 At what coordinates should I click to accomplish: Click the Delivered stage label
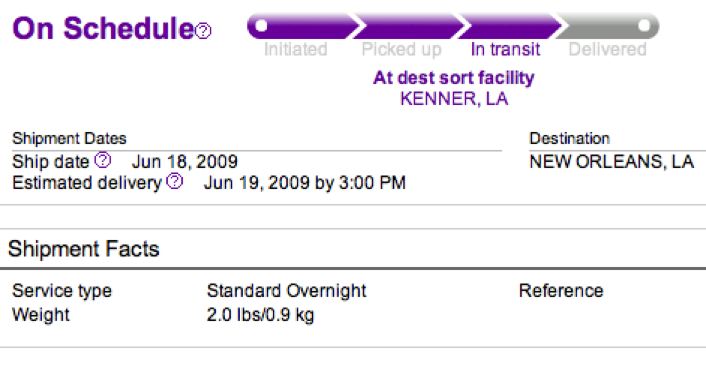click(607, 49)
